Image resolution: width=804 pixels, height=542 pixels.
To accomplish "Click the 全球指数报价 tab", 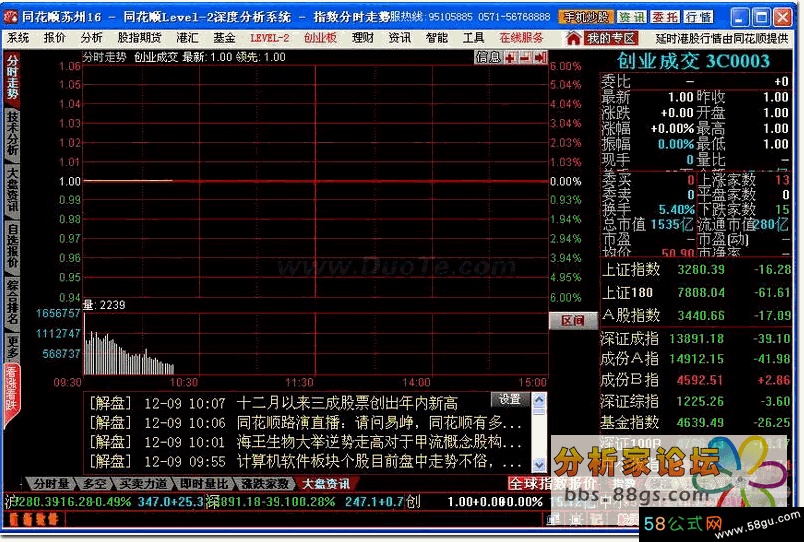I will click(x=552, y=484).
